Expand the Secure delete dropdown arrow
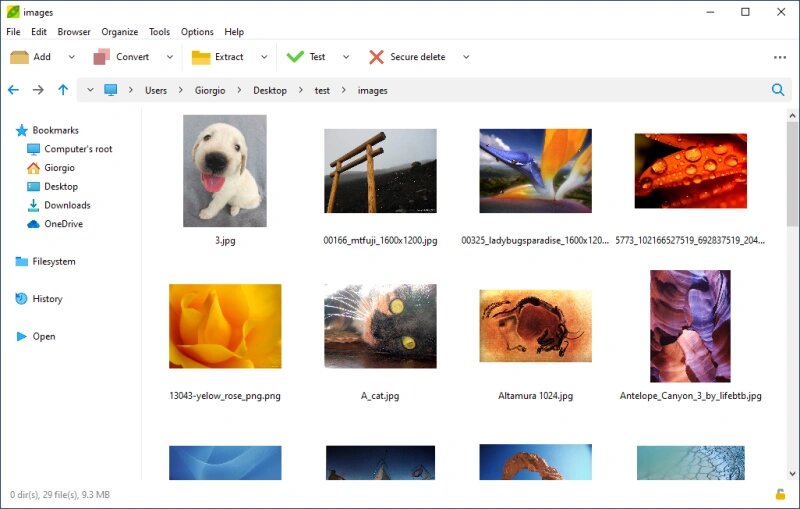Viewport: 800px width, 509px height. point(466,57)
